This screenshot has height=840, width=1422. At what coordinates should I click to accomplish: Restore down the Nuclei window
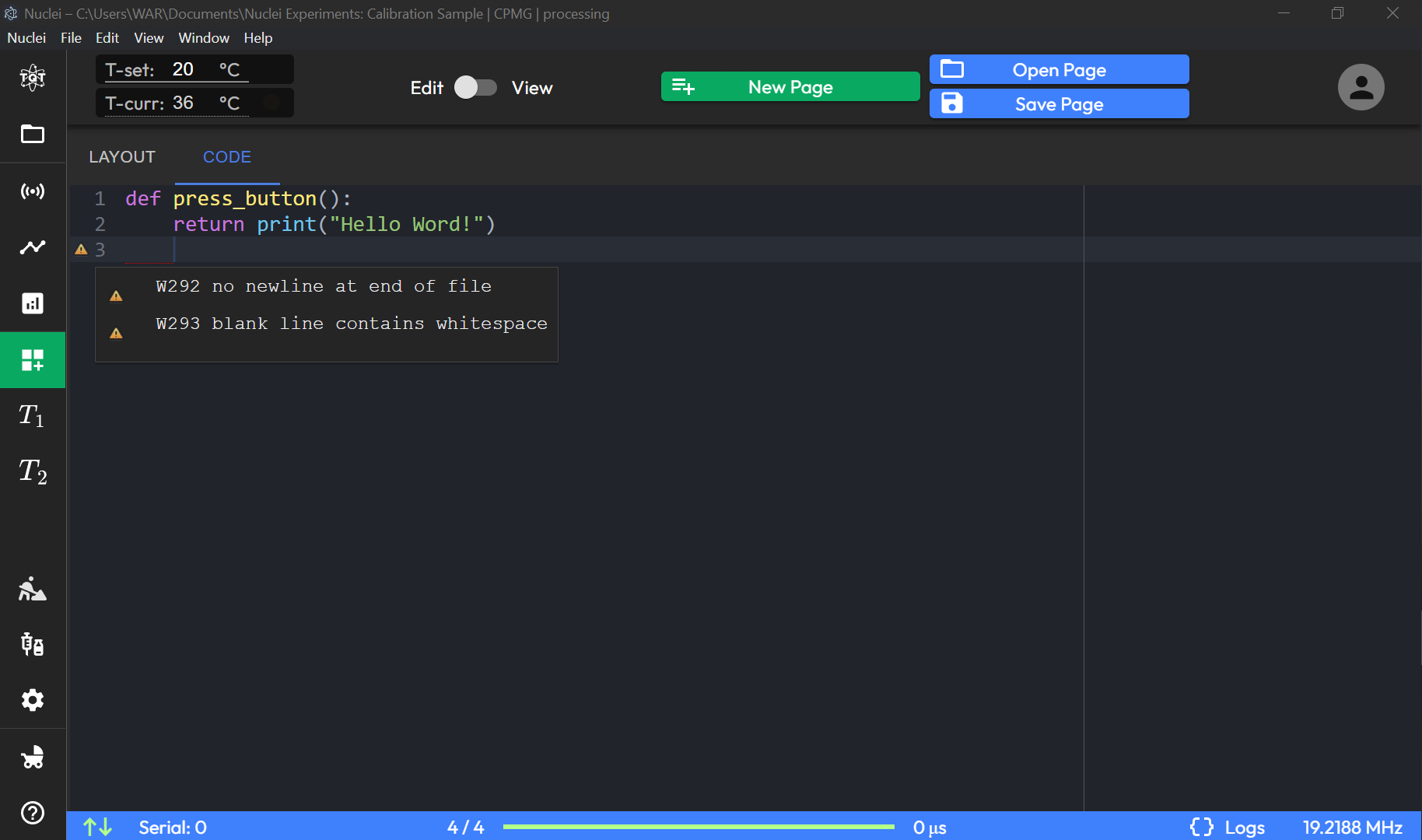click(x=1337, y=13)
